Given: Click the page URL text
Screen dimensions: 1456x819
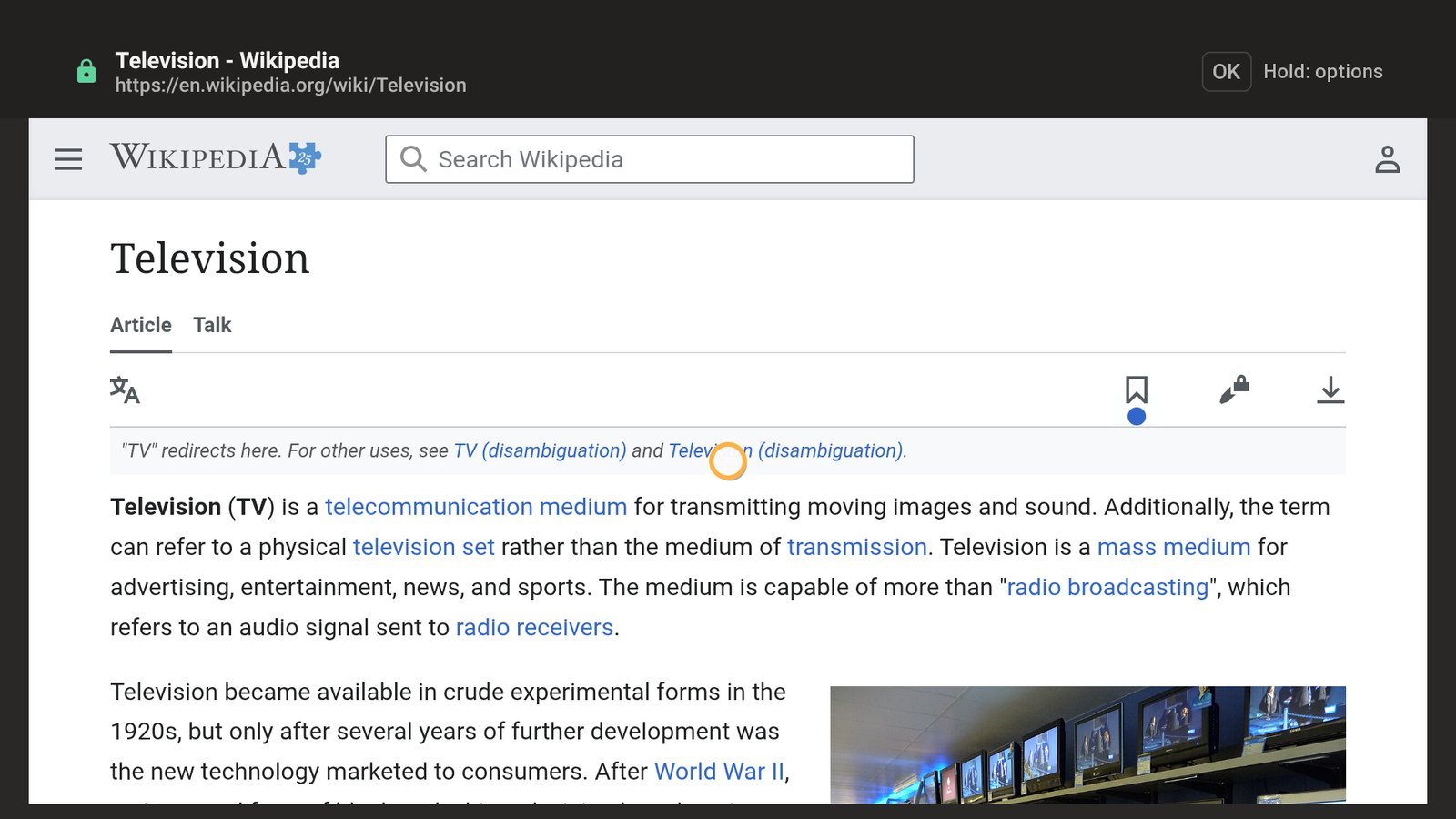Looking at the screenshot, I should click(290, 85).
